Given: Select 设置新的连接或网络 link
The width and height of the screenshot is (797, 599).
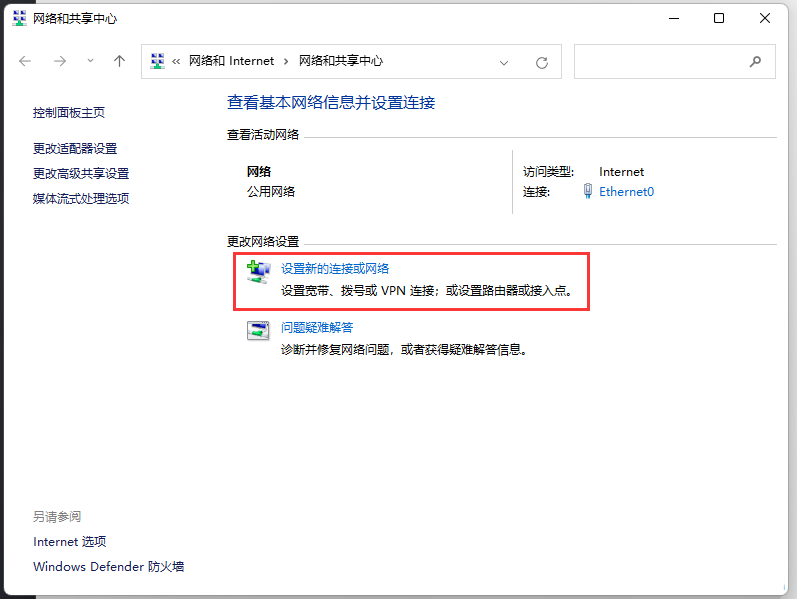Looking at the screenshot, I should (x=335, y=268).
